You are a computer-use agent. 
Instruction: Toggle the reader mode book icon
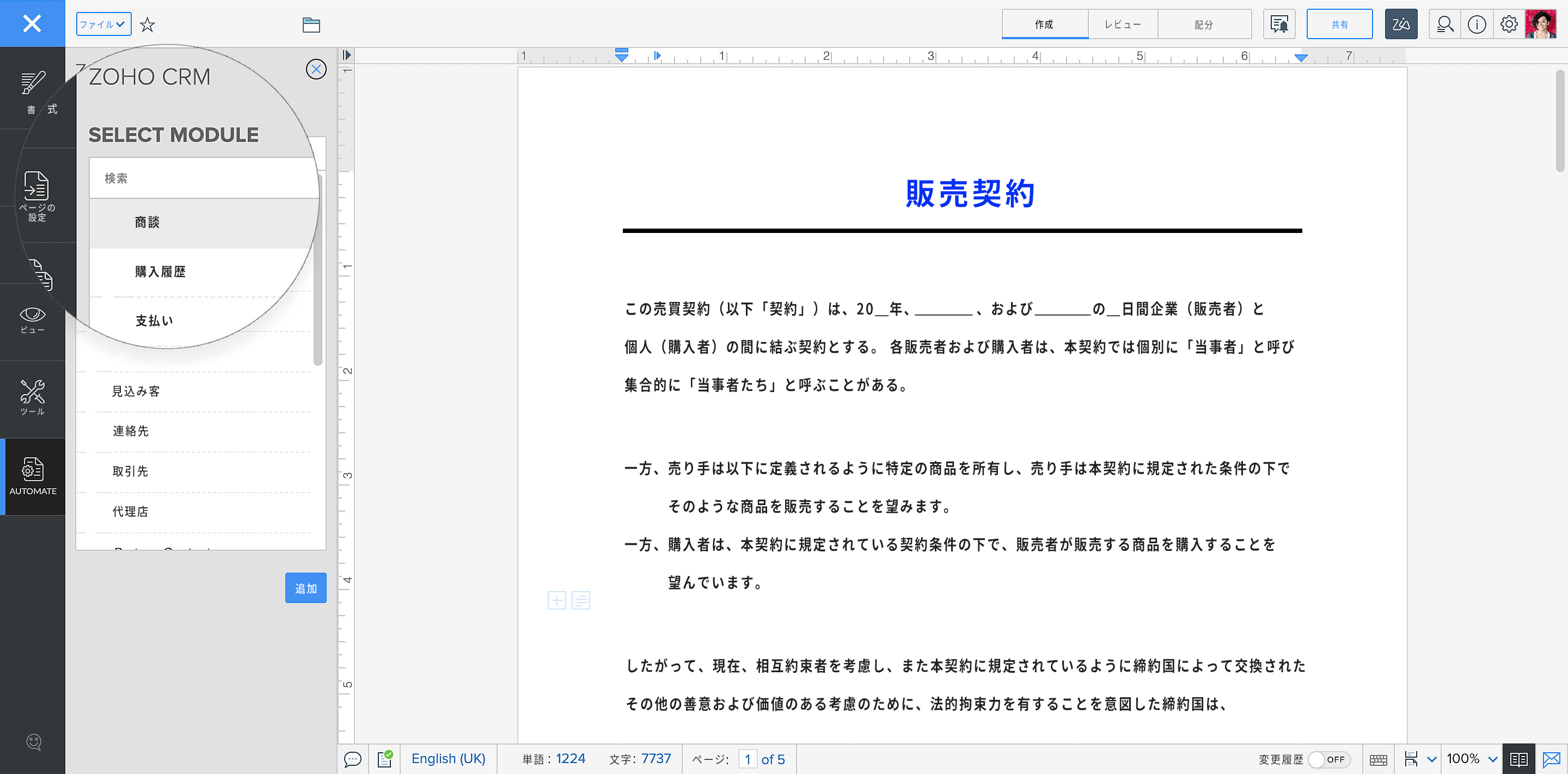1518,759
